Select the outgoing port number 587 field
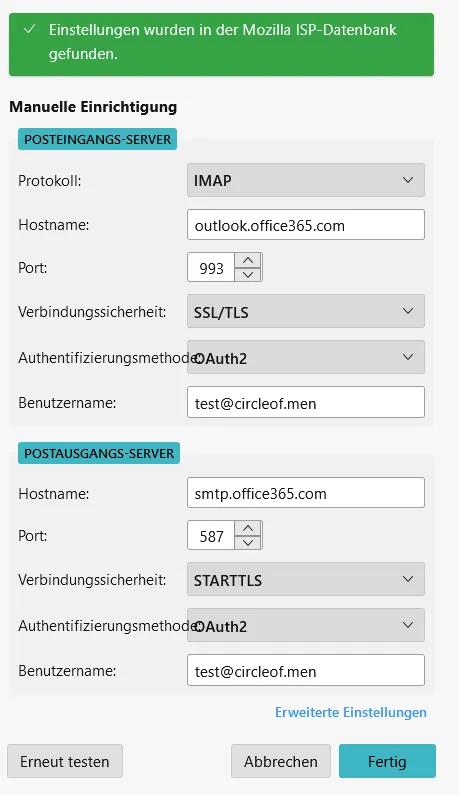Screen dimensions: 459x795 tap(211, 535)
